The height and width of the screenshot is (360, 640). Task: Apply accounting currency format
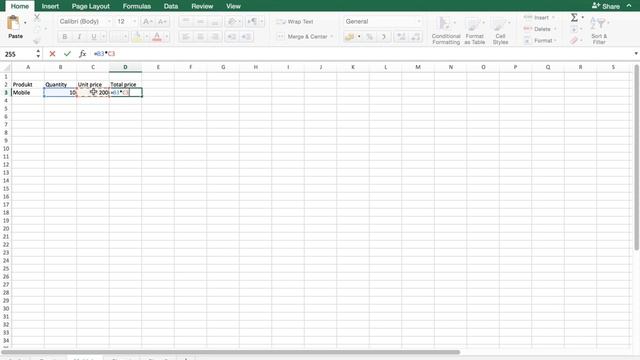(x=349, y=37)
